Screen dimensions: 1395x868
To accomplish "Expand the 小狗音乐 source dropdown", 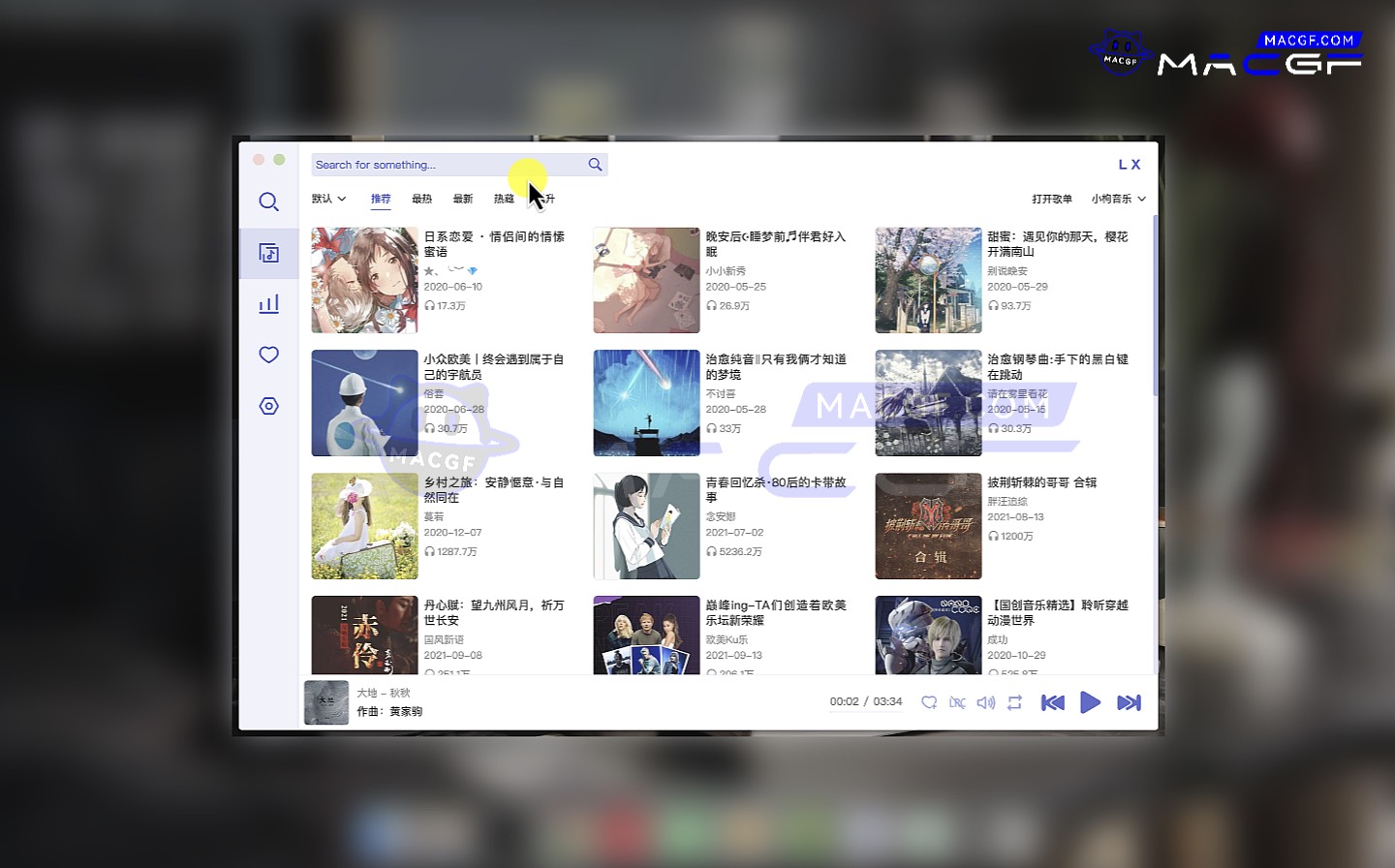I will tap(1118, 199).
